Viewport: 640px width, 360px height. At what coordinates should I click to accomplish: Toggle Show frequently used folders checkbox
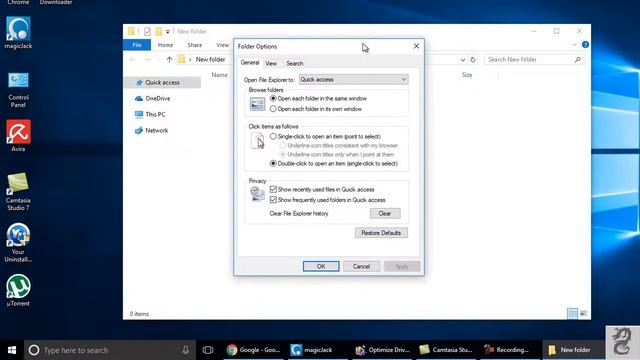point(273,200)
